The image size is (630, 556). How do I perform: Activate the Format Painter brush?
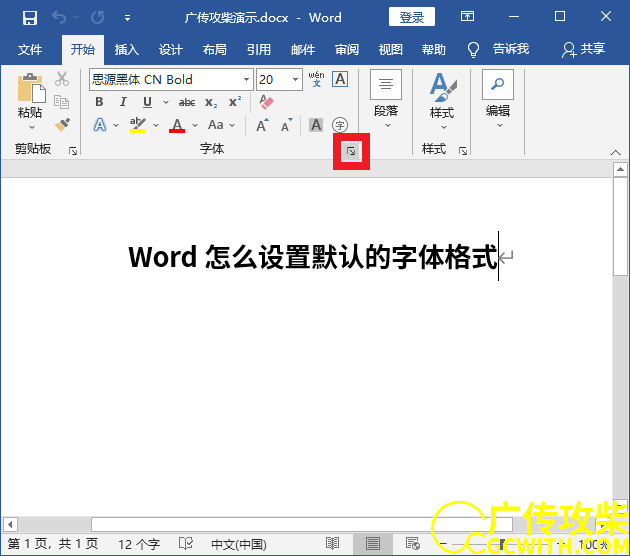click(62, 125)
